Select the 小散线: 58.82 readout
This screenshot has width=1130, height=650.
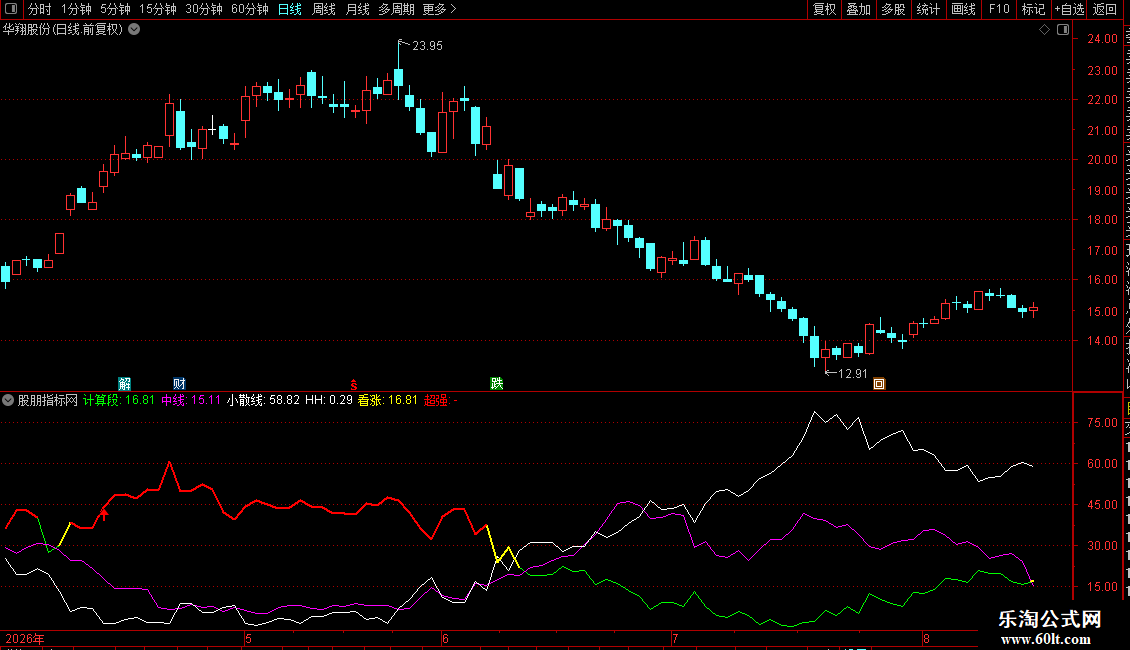(x=263, y=400)
